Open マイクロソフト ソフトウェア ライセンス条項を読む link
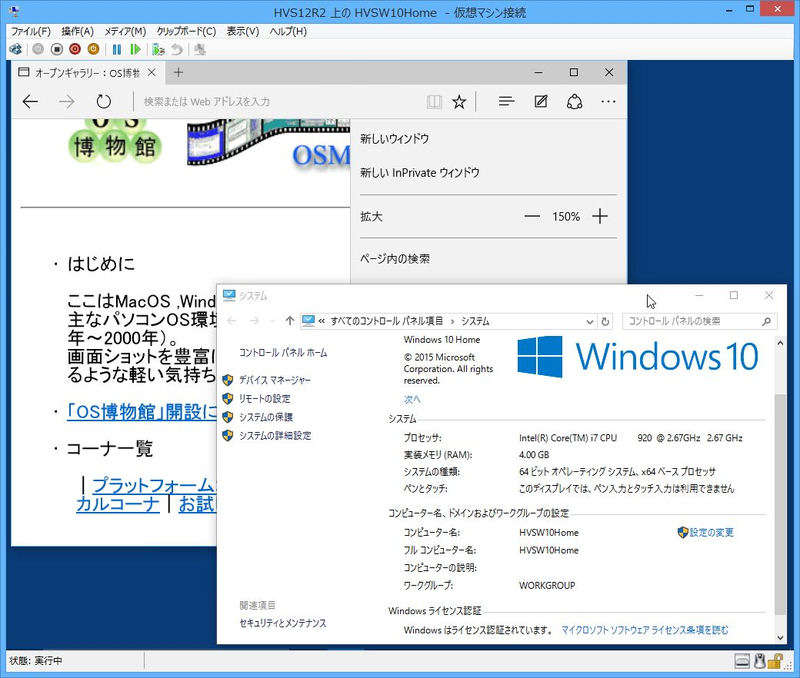800x678 pixels. tap(645, 630)
